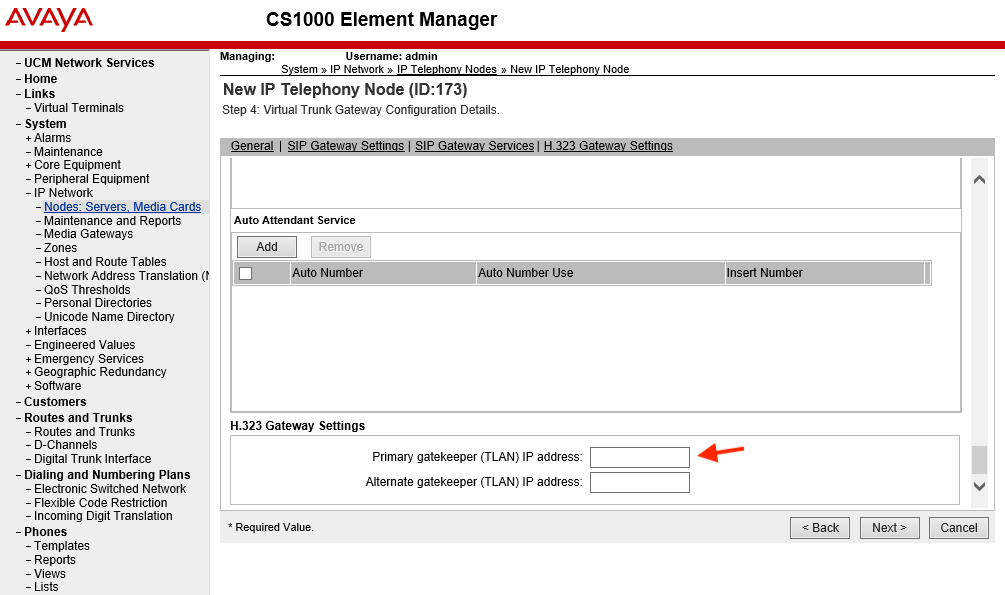Open QoS Thresholds in sidebar
The width and height of the screenshot is (1005, 595).
[x=87, y=290]
